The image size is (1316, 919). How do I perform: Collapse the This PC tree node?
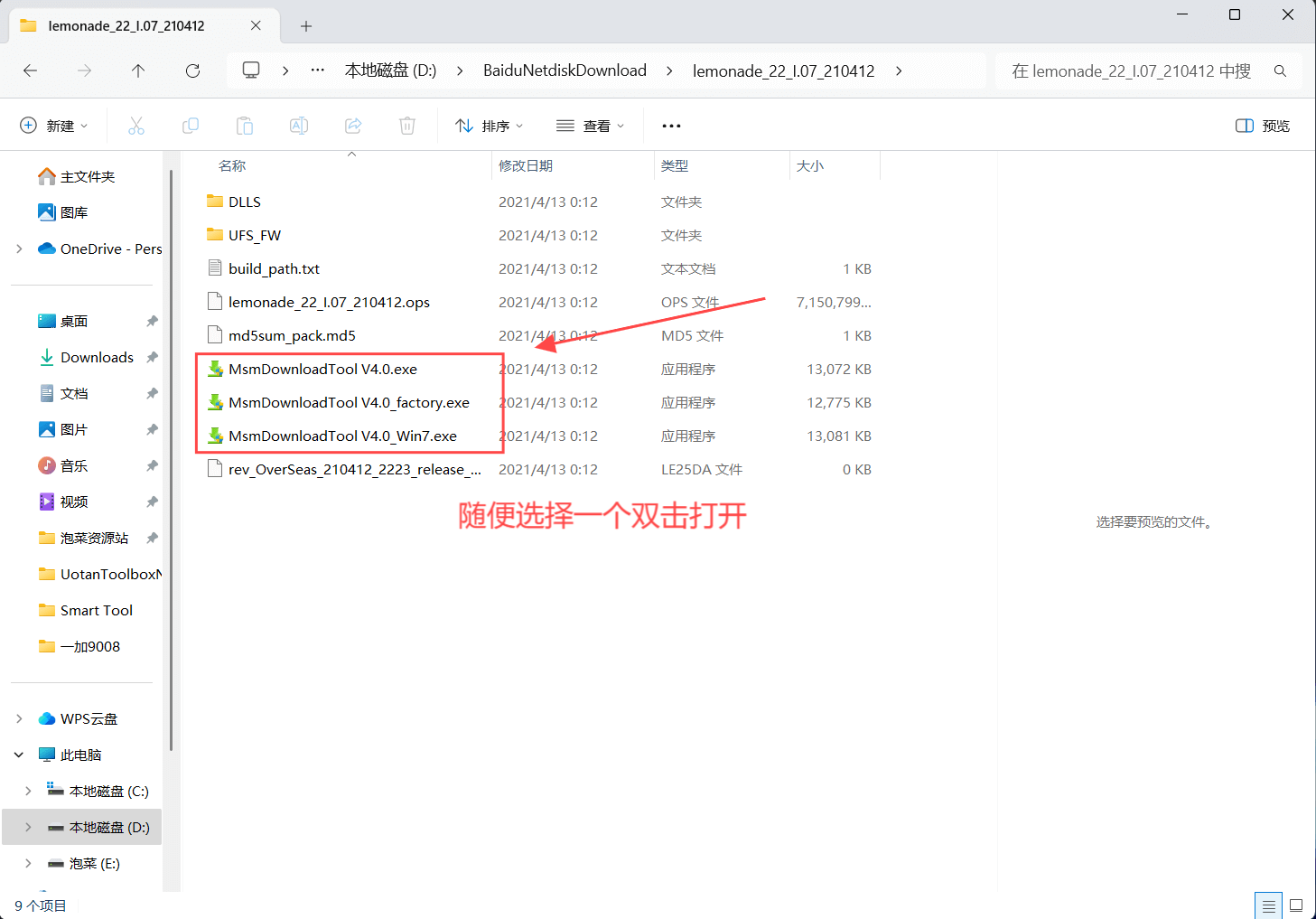click(19, 755)
